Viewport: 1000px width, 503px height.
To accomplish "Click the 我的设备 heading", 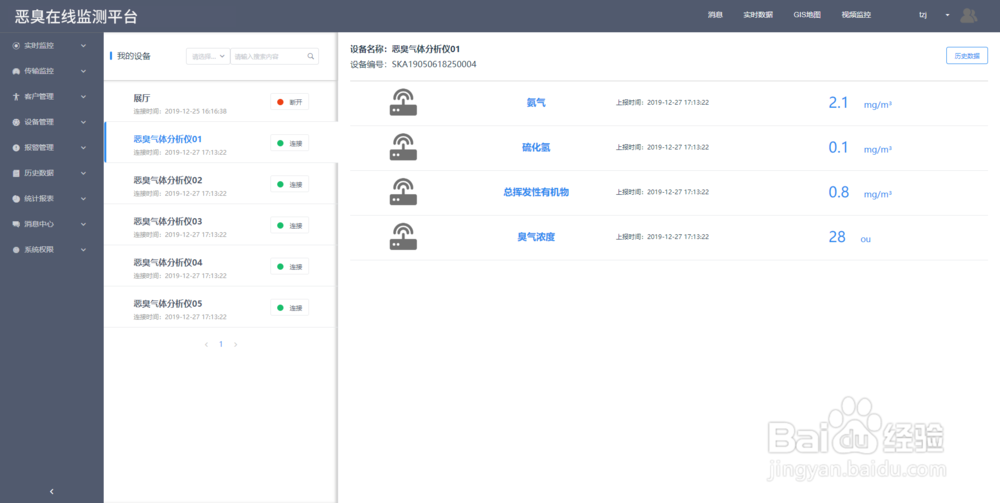I will [x=134, y=56].
